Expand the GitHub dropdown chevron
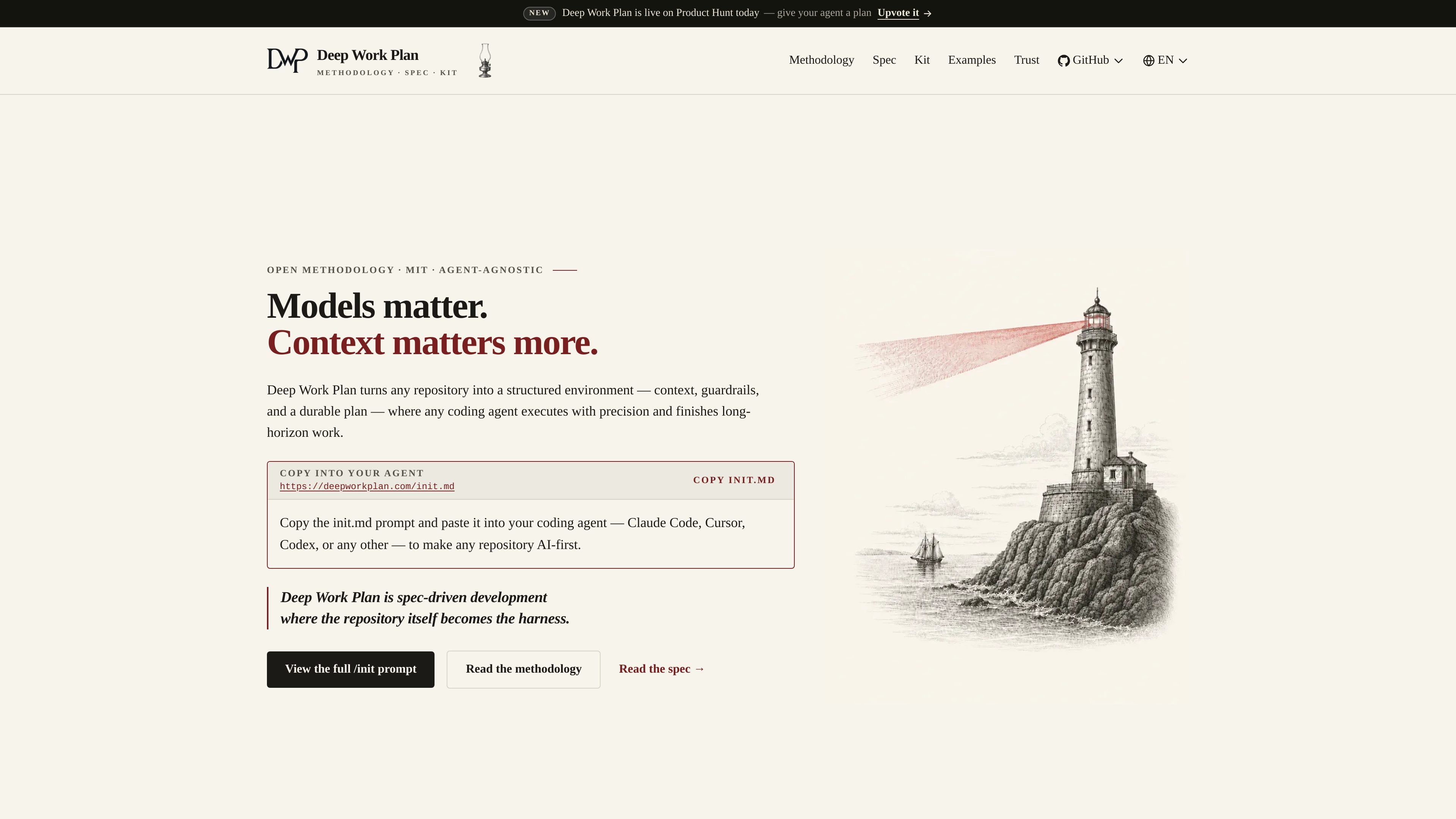This screenshot has height=819, width=1456. pyautogui.click(x=1119, y=61)
